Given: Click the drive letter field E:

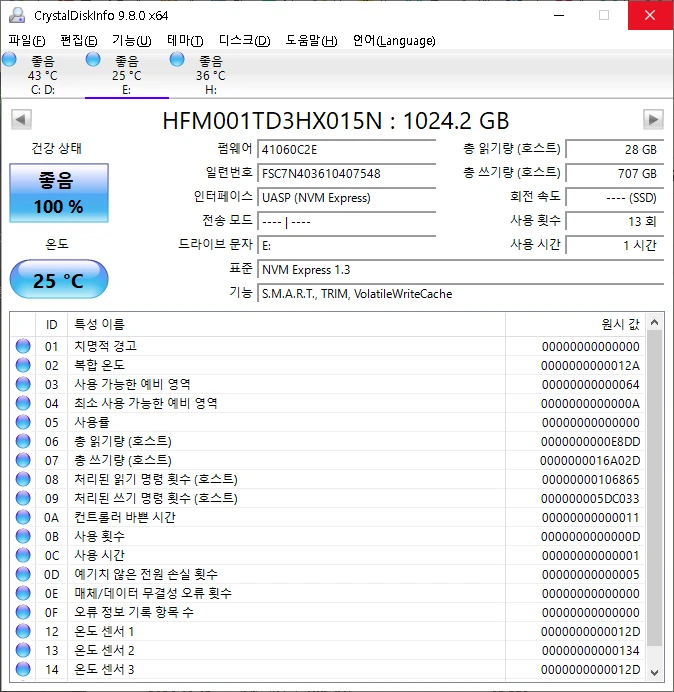Looking at the screenshot, I should 346,245.
